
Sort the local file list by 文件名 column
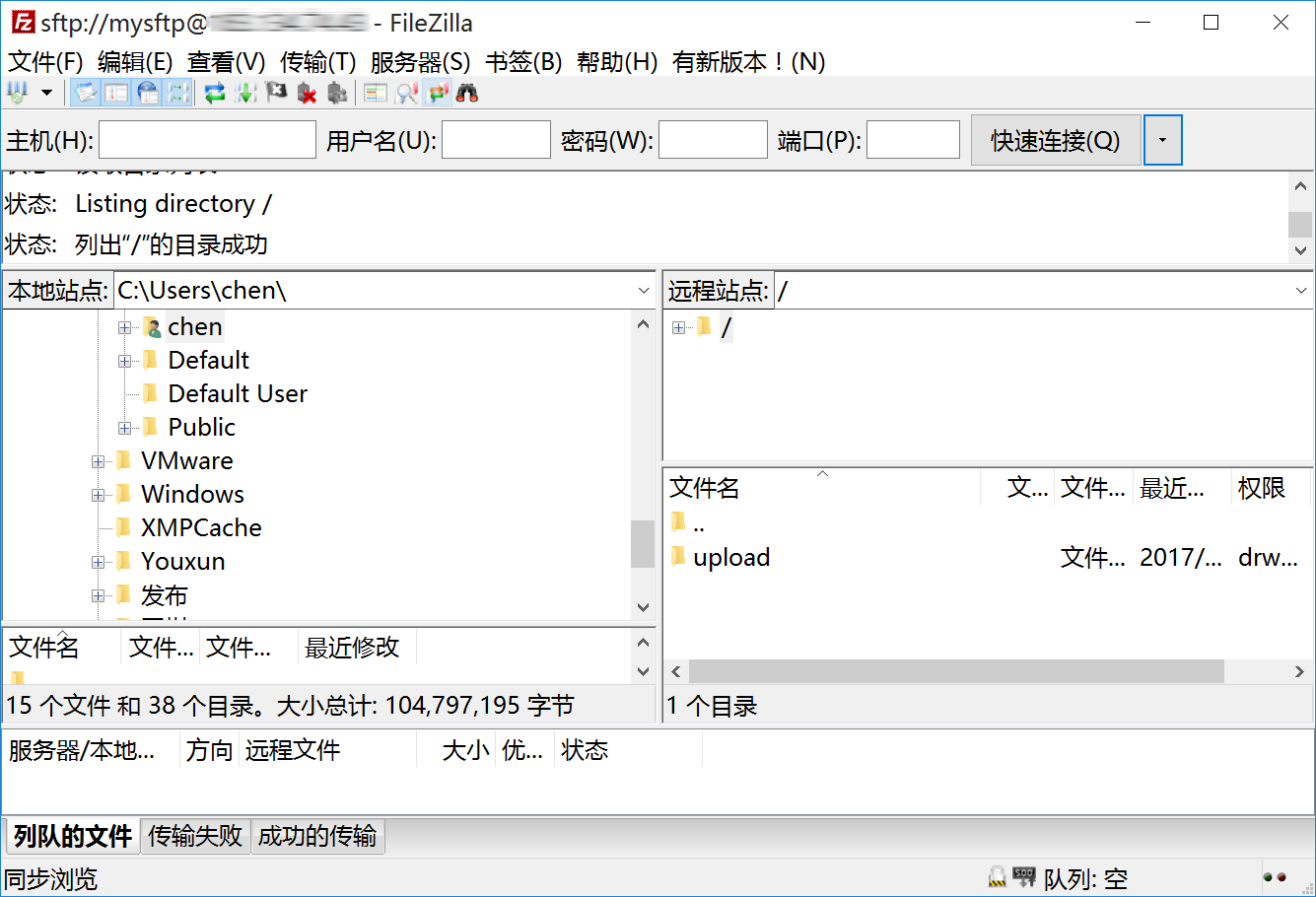pyautogui.click(x=62, y=647)
